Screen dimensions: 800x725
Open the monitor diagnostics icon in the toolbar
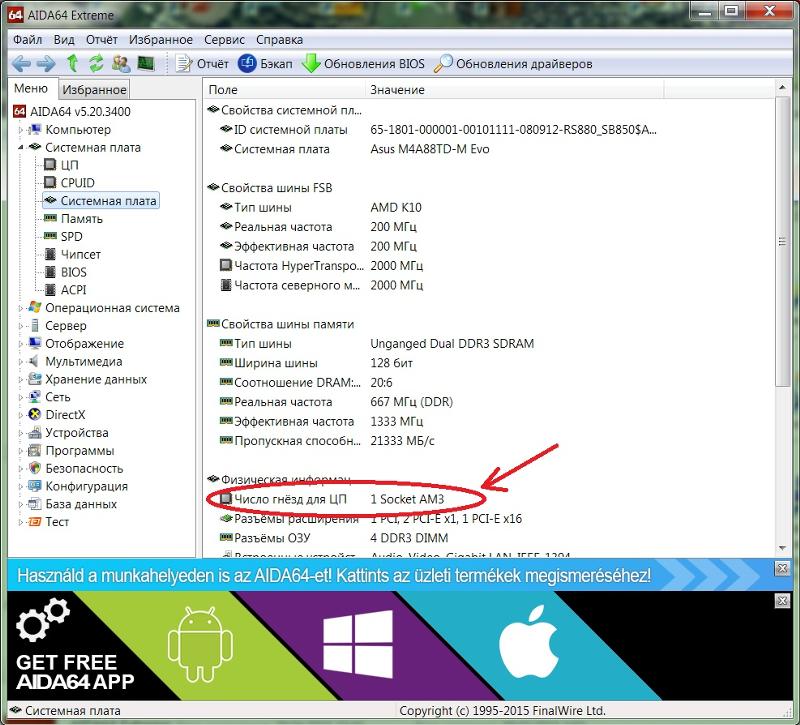click(x=146, y=63)
